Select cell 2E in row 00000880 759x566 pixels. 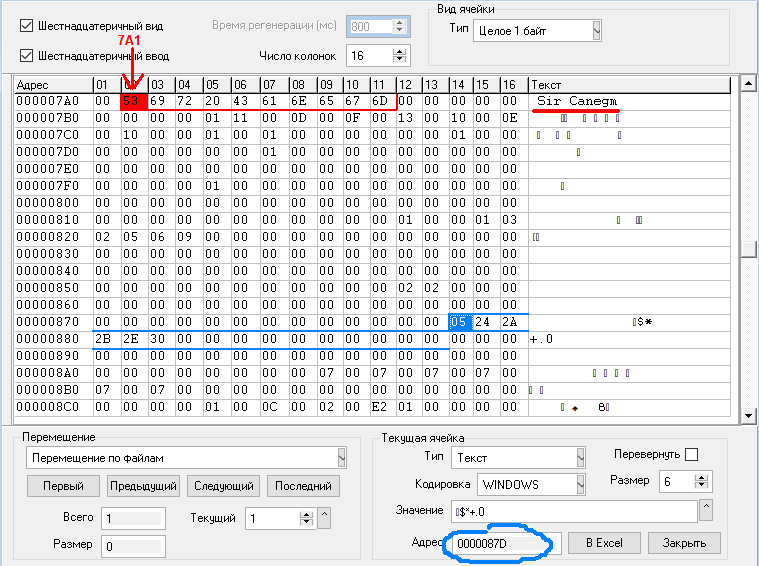(x=134, y=339)
